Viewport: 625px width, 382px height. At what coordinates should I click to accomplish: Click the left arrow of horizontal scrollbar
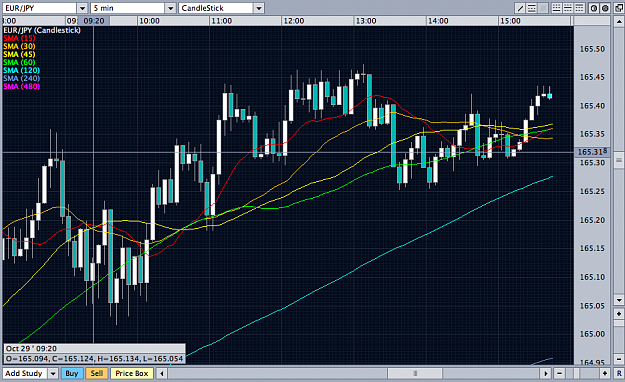pyautogui.click(x=161, y=374)
